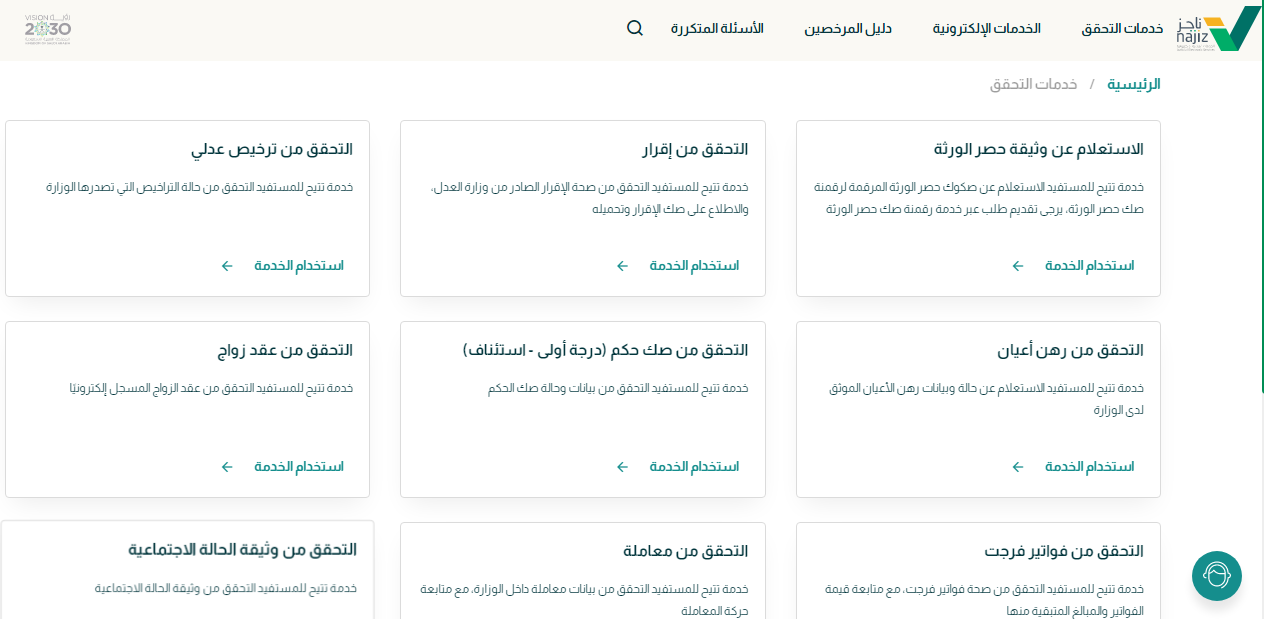Image resolution: width=1264 pixels, height=619 pixels.
Task: Open the Vision 2030 logo
Action: [48, 29]
